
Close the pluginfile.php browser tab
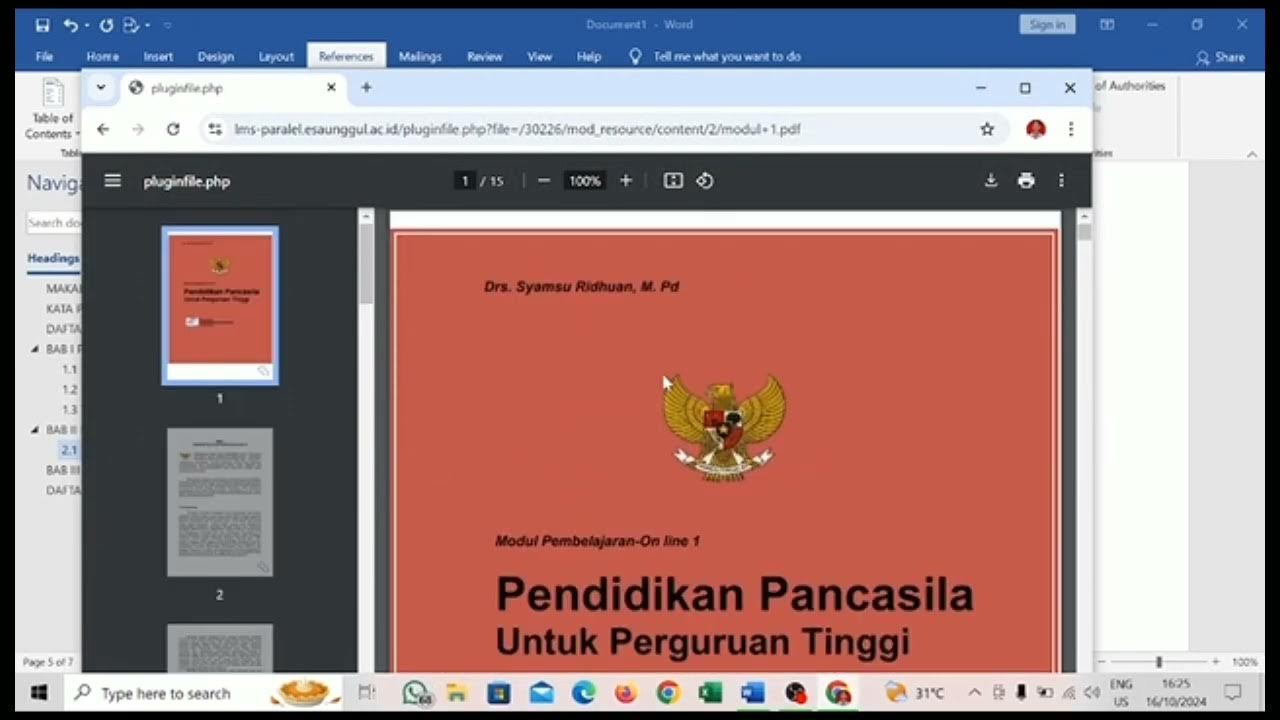(331, 88)
